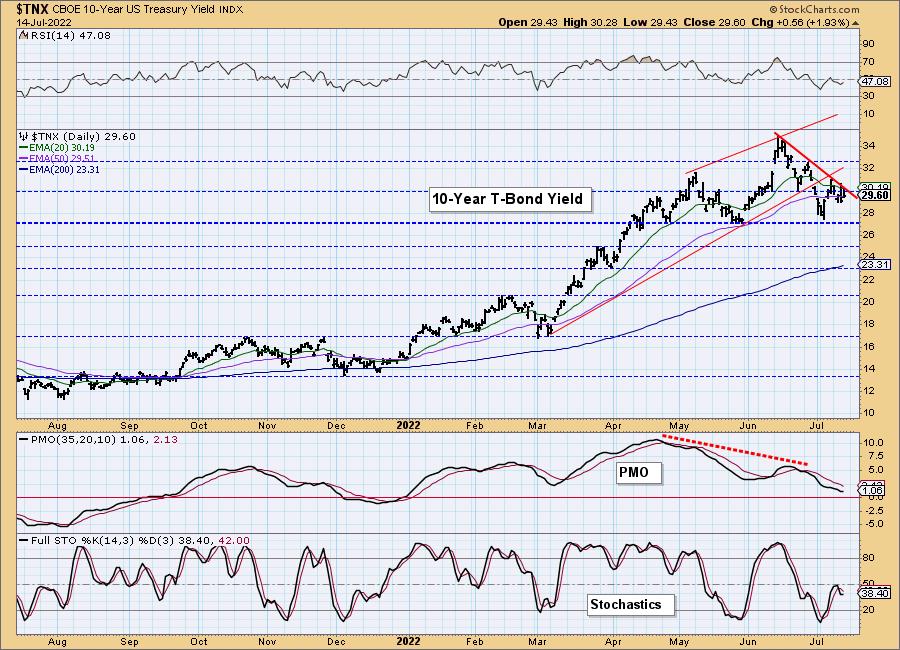This screenshot has width=900, height=650.
Task: Click the 80 level on the stochastics axis
Action: click(x=868, y=558)
